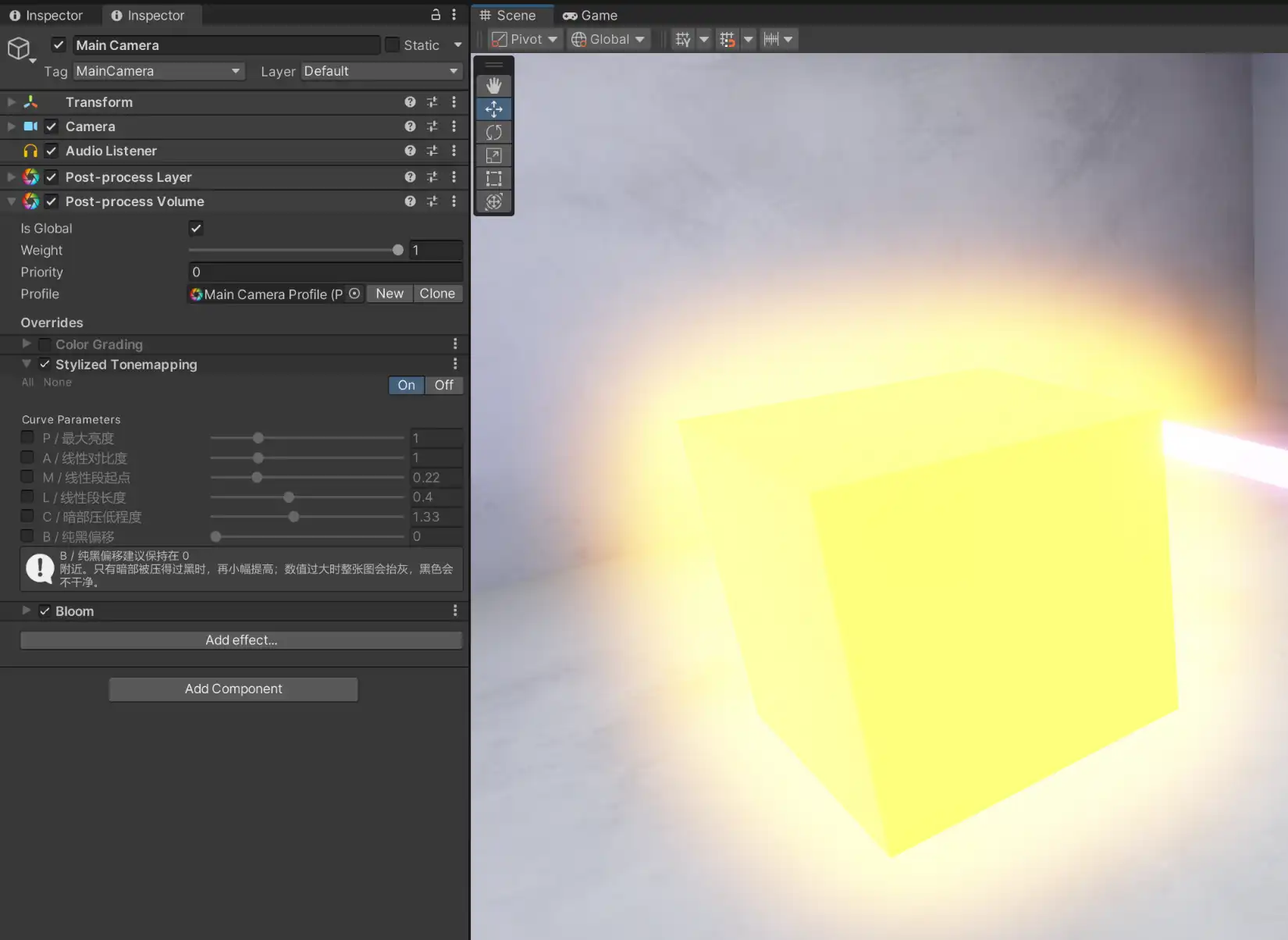This screenshot has height=940, width=1288.
Task: Open the Pivot handle position dropdown
Action: point(525,39)
